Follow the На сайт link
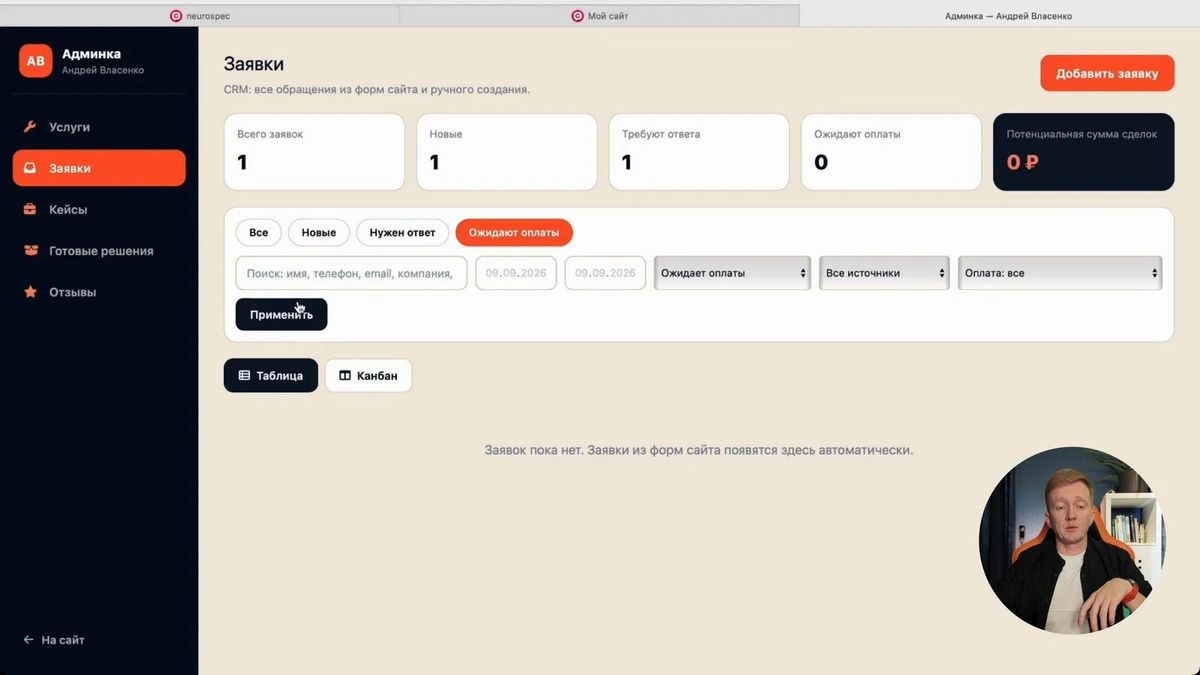 coord(54,640)
